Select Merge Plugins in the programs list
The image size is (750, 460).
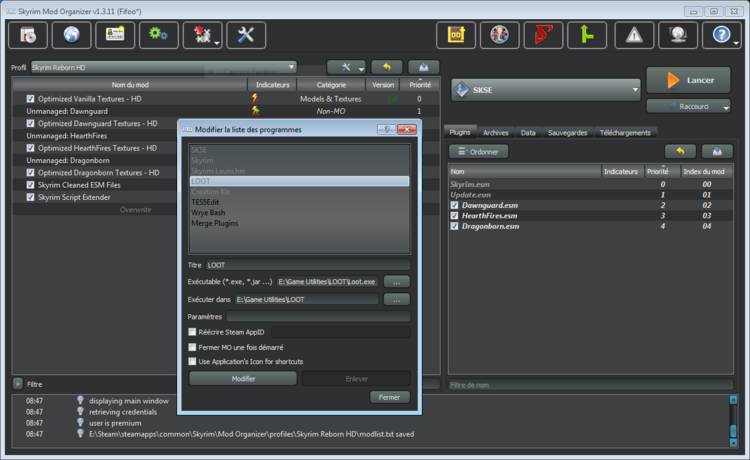click(299, 223)
